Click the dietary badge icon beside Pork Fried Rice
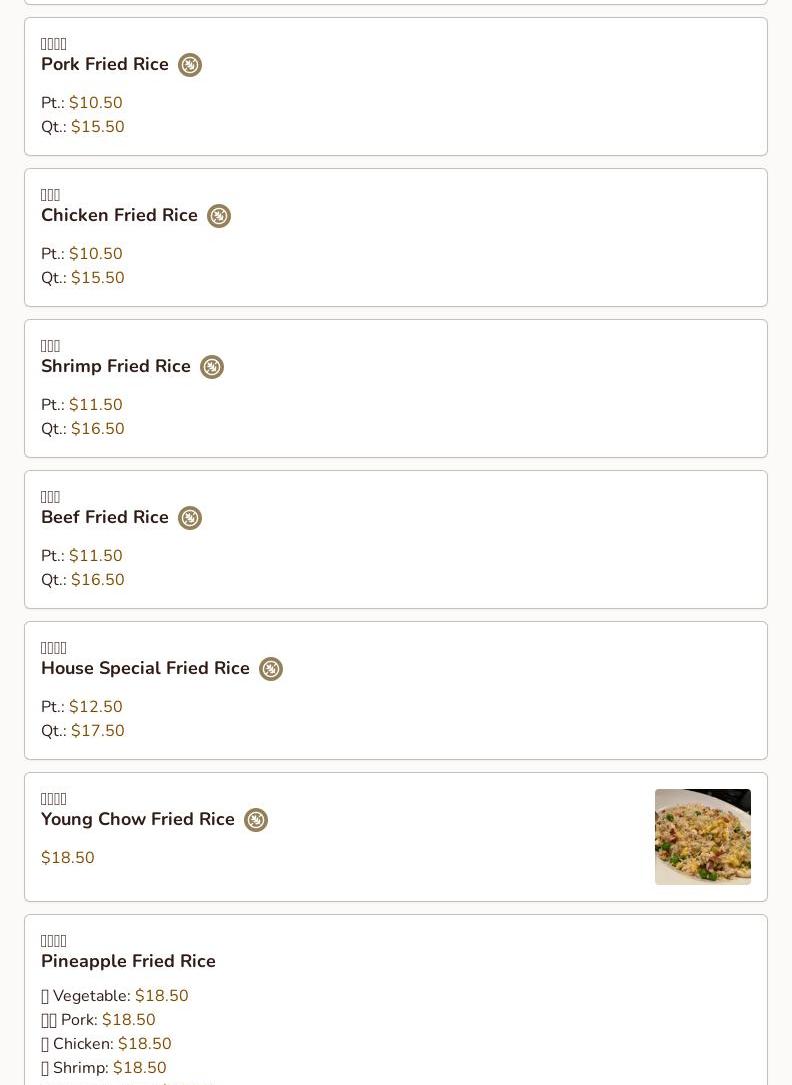This screenshot has width=792, height=1085. tap(190, 65)
